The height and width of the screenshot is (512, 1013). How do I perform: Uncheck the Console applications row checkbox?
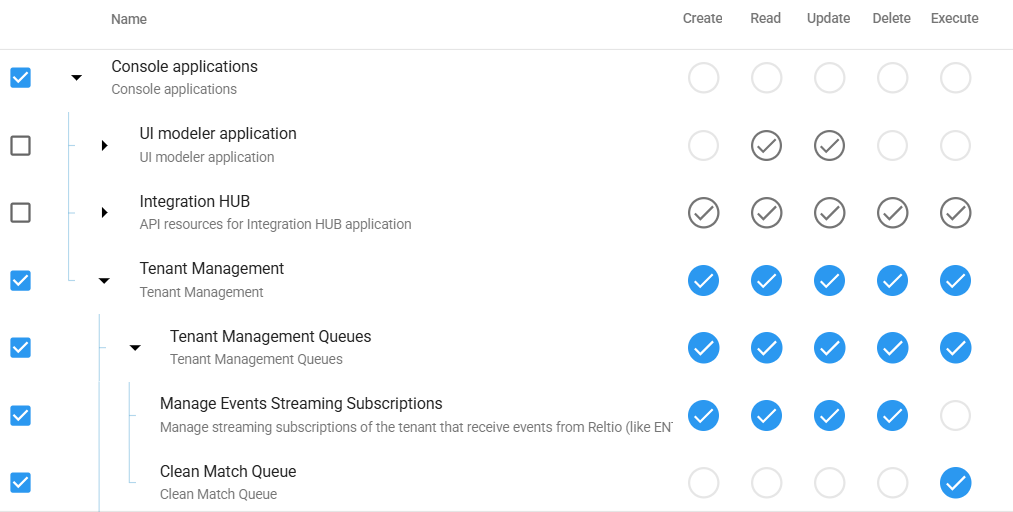click(20, 78)
